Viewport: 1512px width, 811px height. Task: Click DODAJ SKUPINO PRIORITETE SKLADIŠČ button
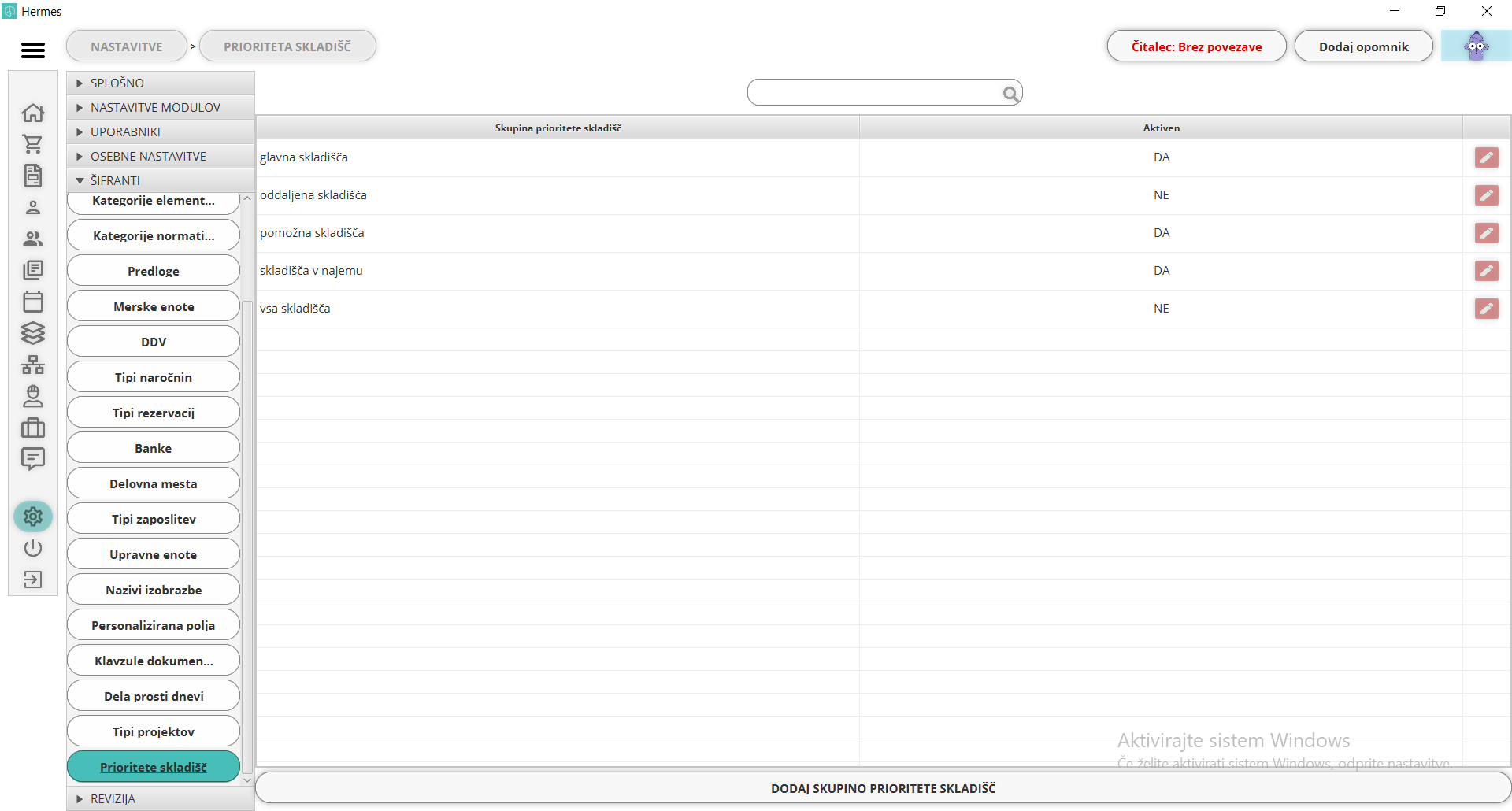coord(883,788)
